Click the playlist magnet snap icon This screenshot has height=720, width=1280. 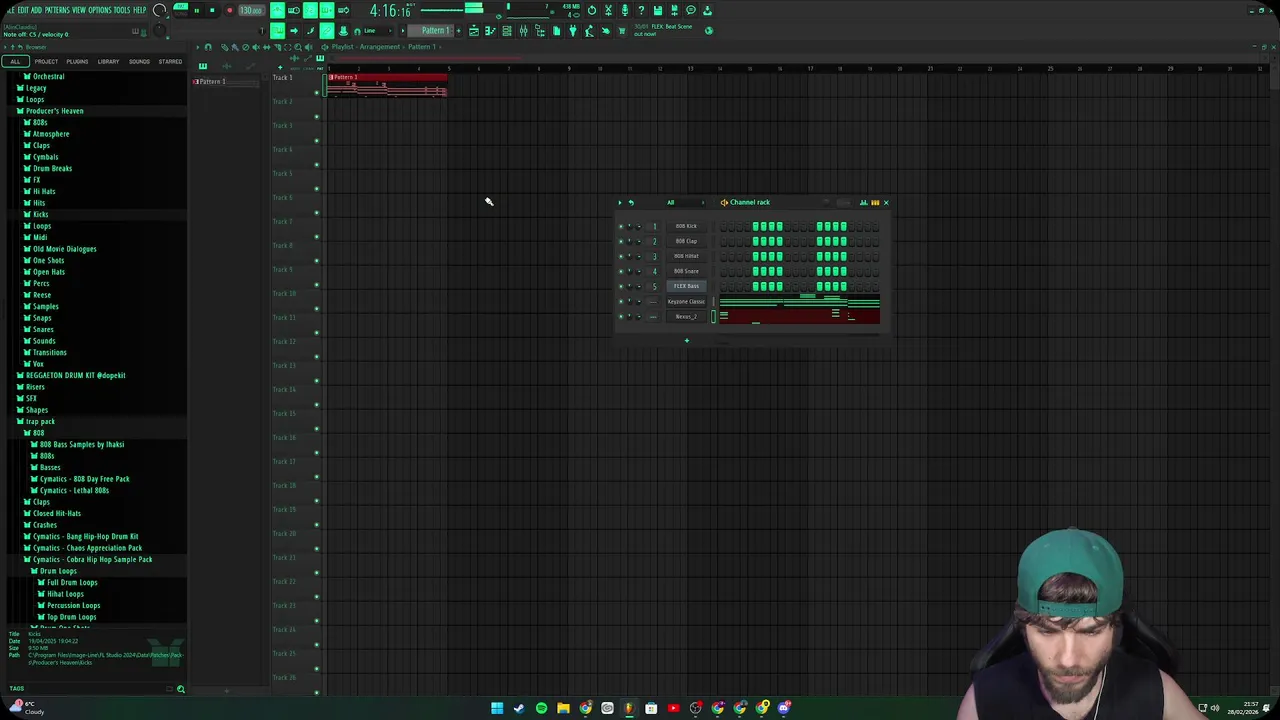[x=208, y=47]
